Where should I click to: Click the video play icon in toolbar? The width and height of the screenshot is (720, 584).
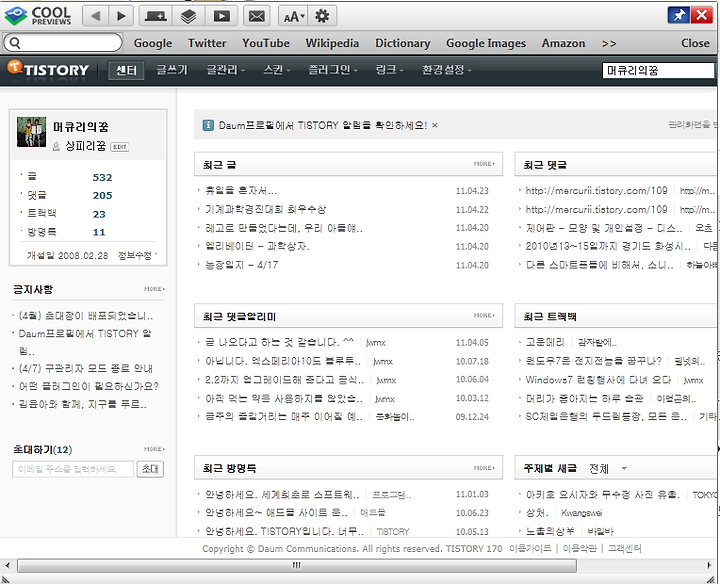[x=222, y=17]
